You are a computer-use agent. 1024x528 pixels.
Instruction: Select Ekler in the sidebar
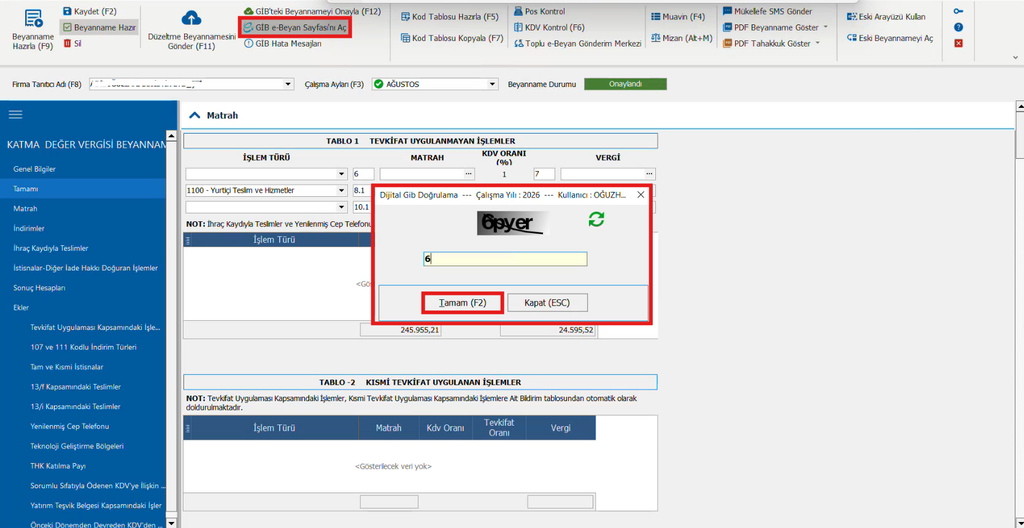21,307
